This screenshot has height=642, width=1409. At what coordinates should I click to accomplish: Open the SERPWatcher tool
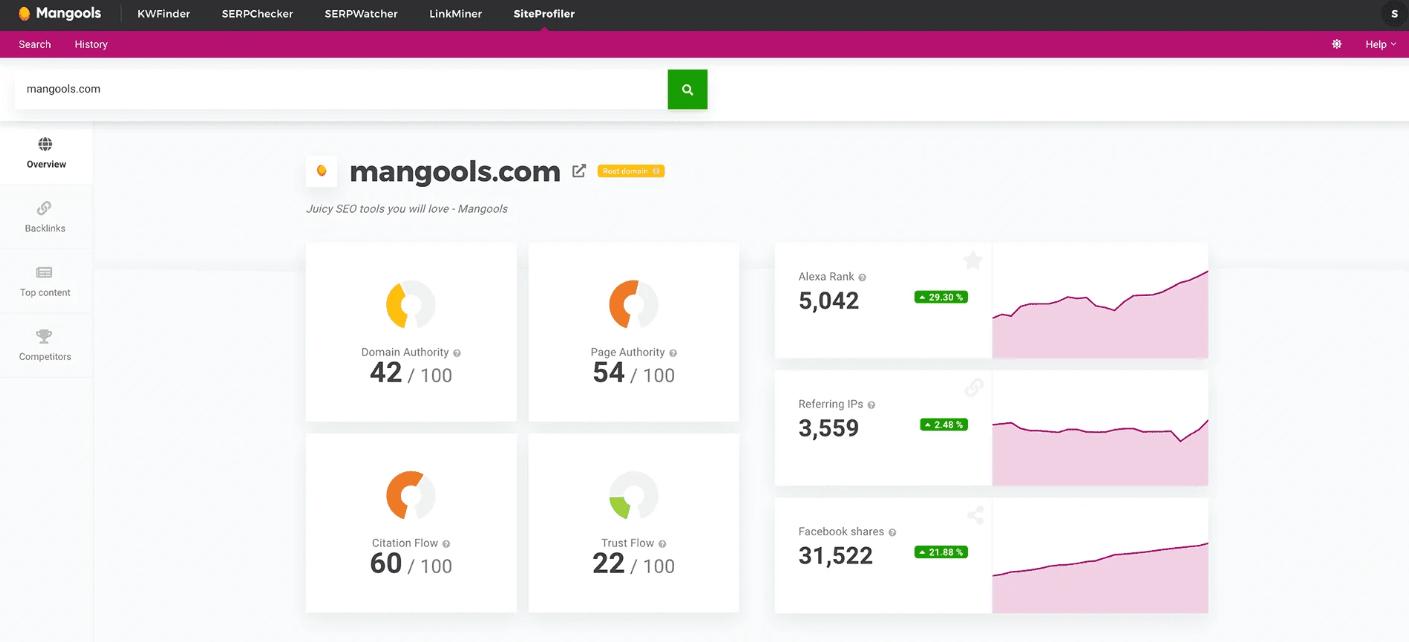click(x=361, y=14)
